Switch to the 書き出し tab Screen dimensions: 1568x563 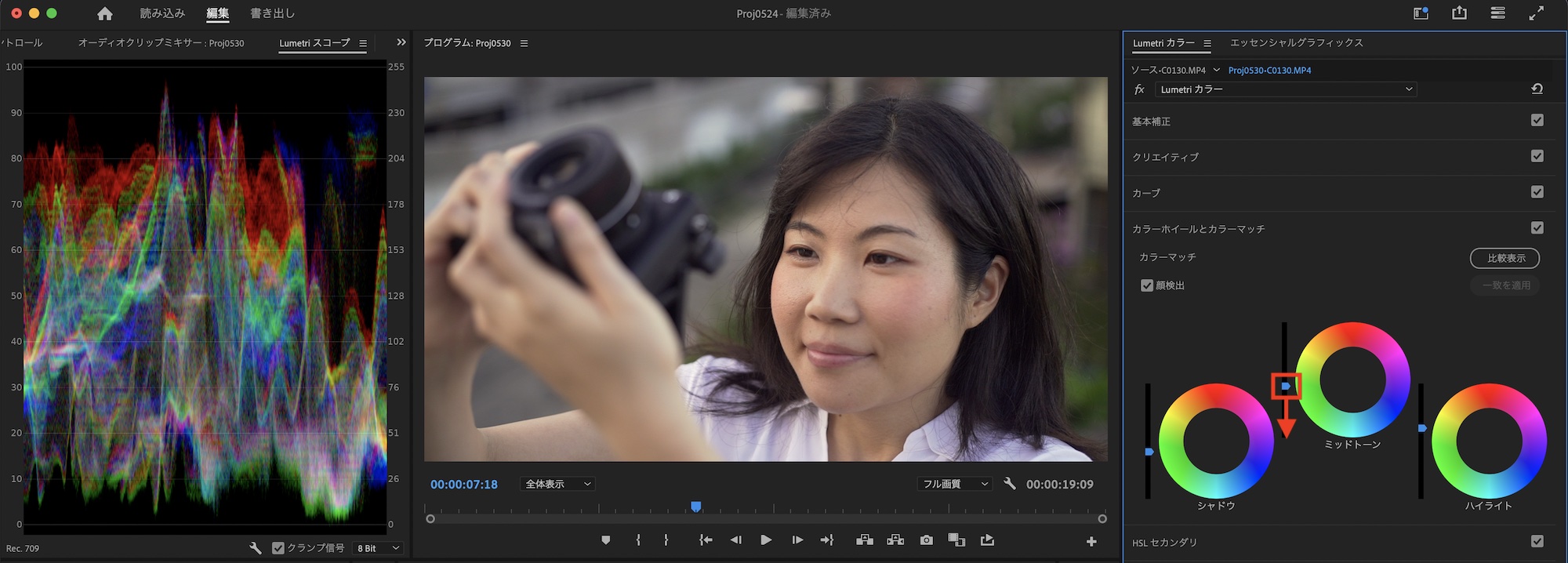[x=272, y=13]
